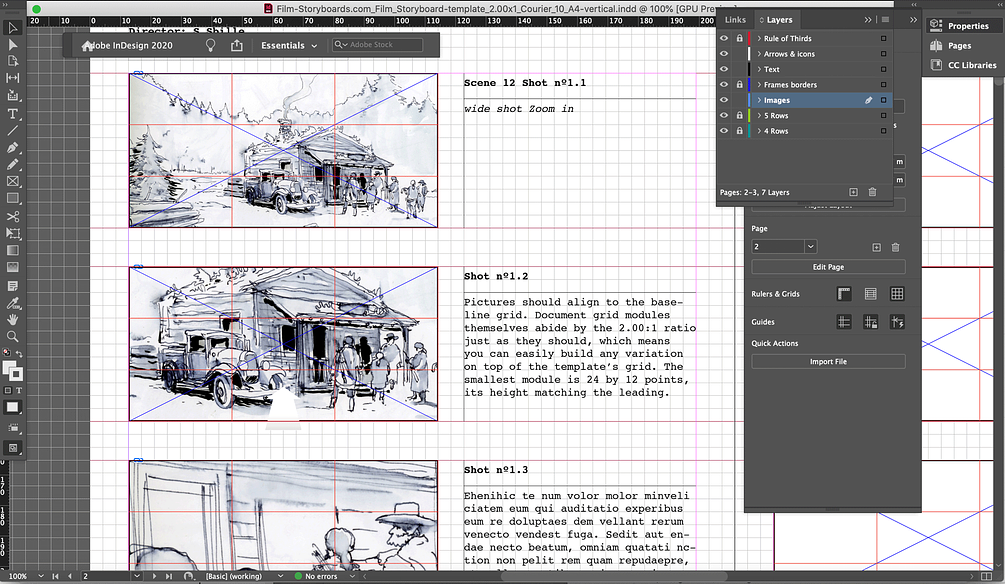1005x584 pixels.
Task: Toggle visibility of the Text layer
Action: click(724, 68)
